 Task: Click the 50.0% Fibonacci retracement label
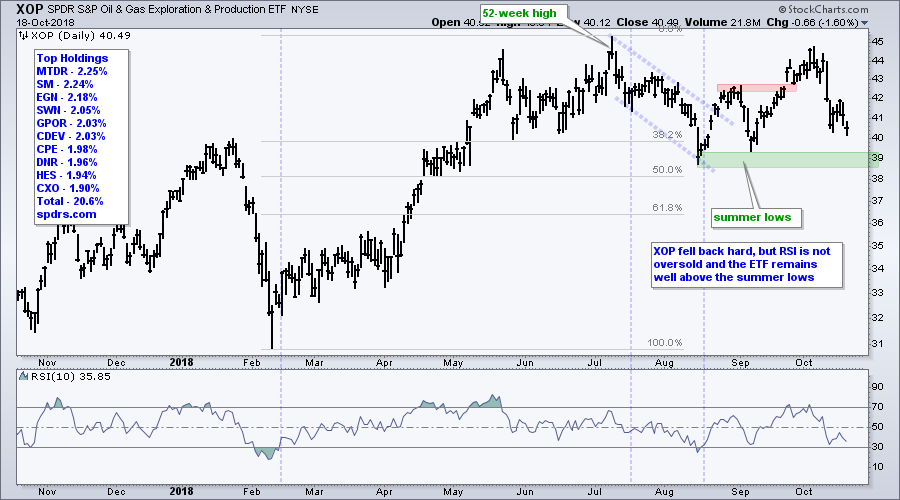(x=667, y=170)
